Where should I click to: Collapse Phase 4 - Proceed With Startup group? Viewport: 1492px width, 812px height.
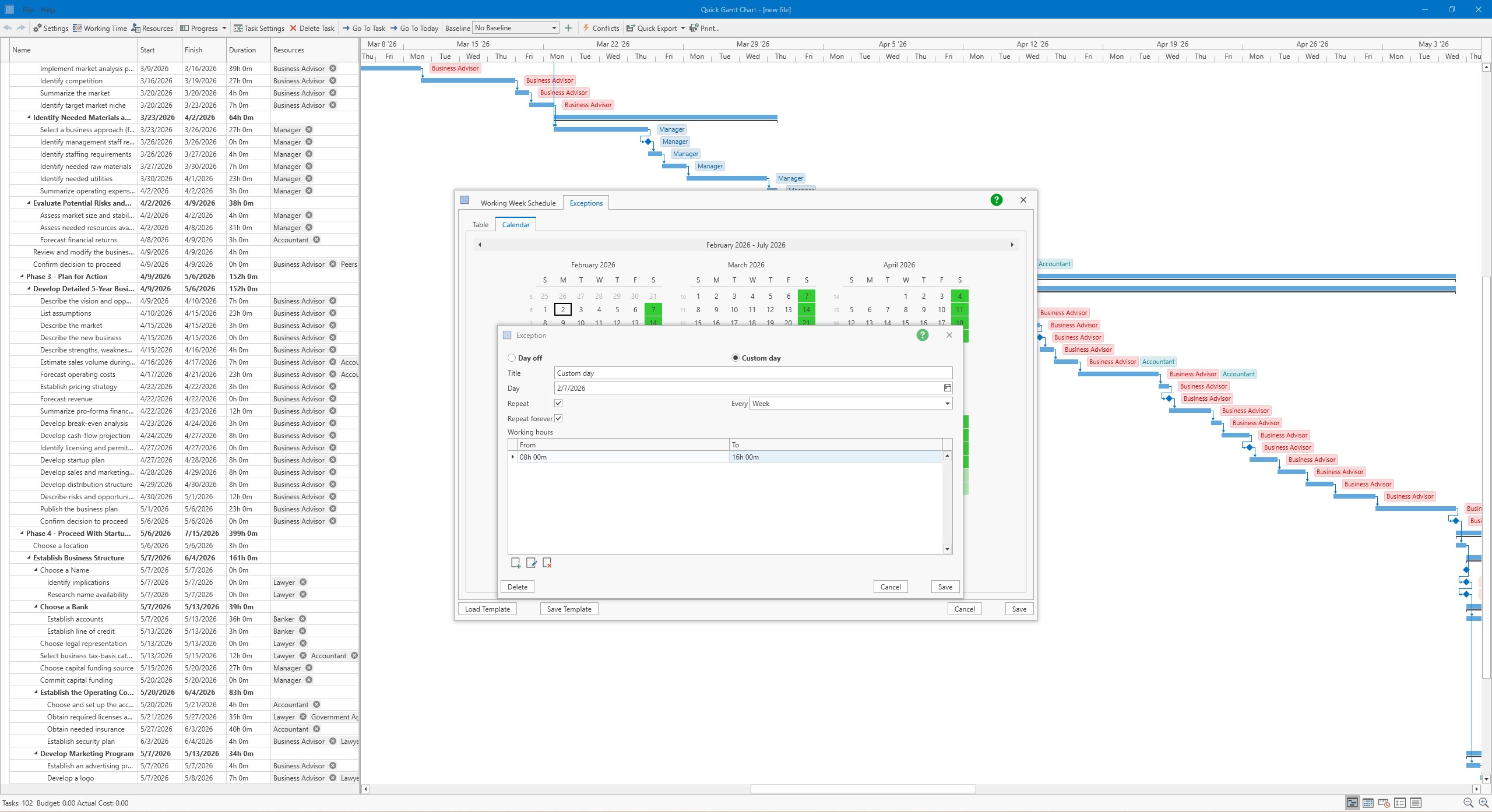[x=20, y=533]
